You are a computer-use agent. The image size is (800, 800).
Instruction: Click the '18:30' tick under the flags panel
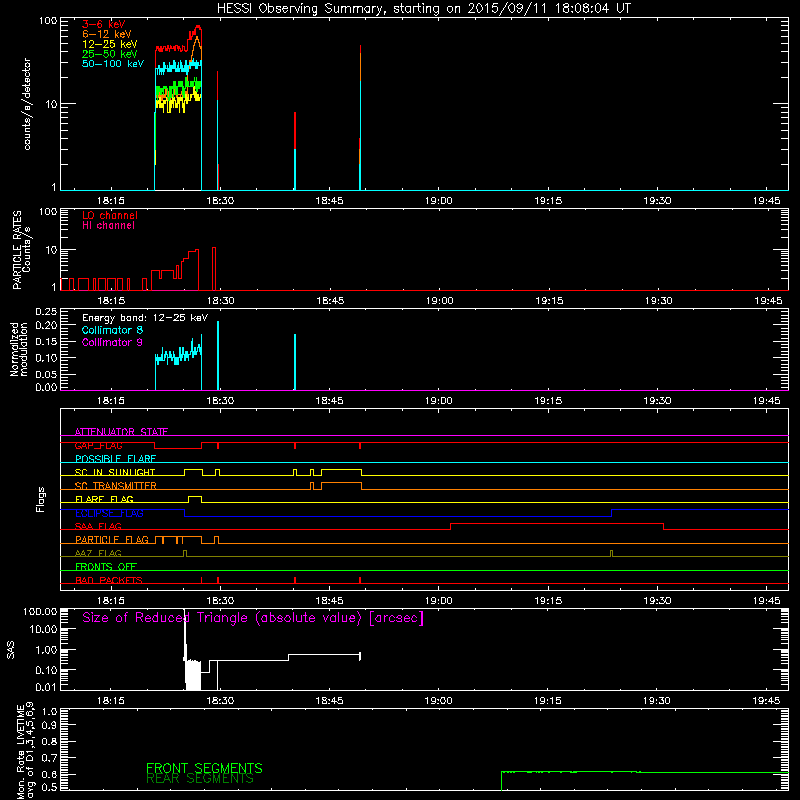coord(220,601)
